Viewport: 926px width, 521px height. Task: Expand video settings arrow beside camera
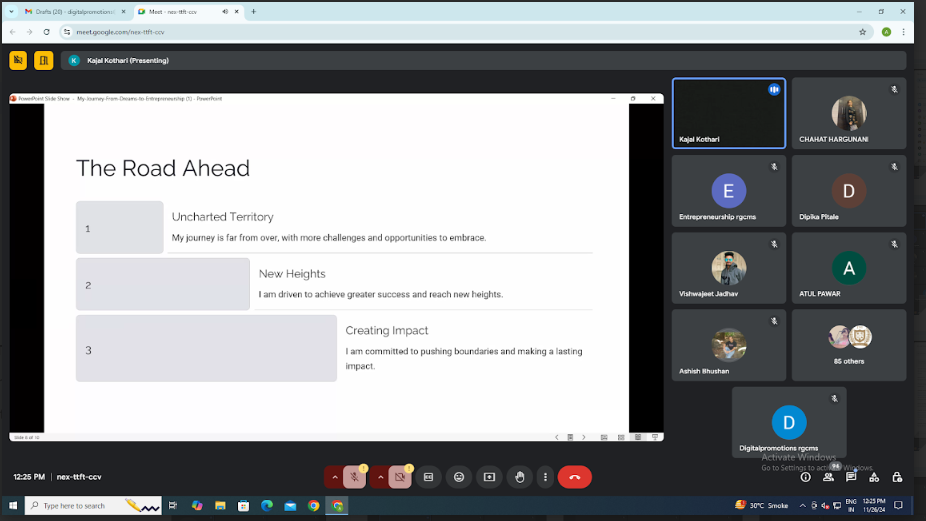coord(380,478)
